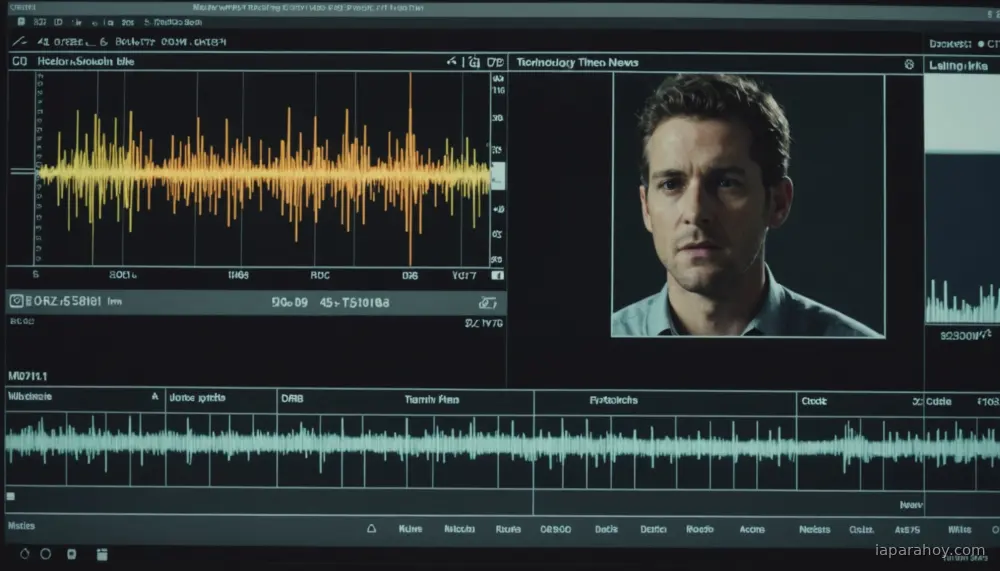Click the 'Nelsts' button in bottom bar
1000x571 pixels.
pos(814,530)
